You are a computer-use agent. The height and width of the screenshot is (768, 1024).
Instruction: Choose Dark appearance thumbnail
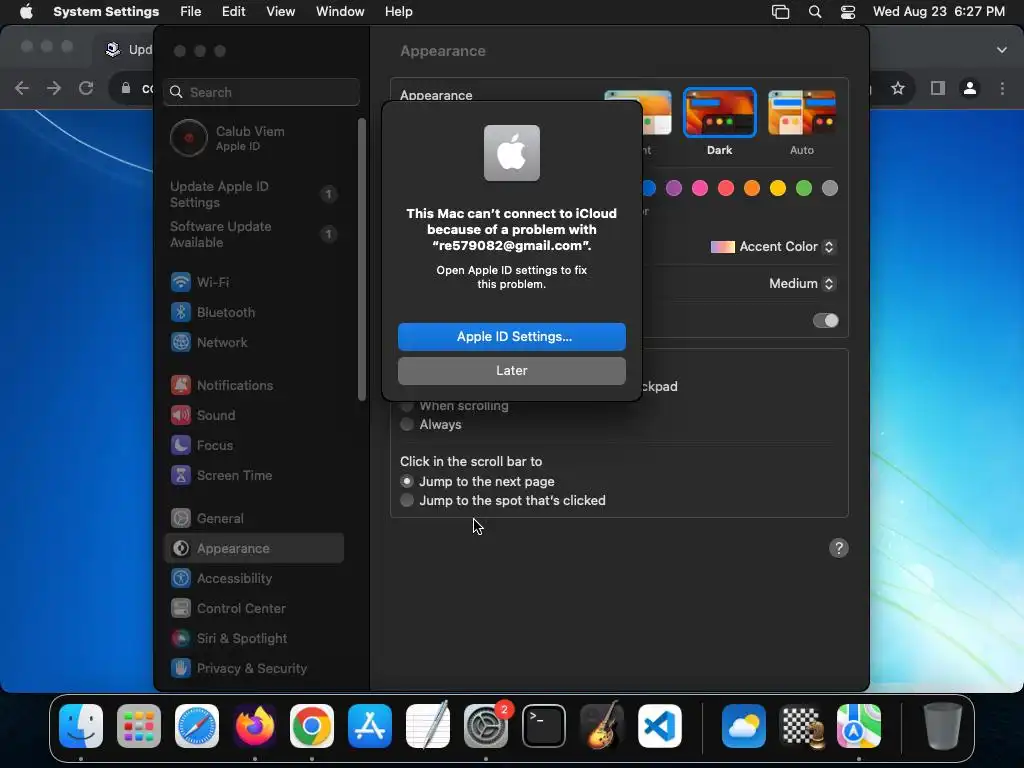[720, 113]
